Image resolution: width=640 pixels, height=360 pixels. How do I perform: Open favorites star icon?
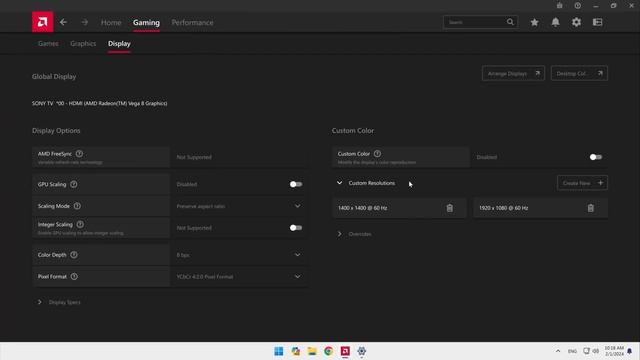(x=534, y=22)
